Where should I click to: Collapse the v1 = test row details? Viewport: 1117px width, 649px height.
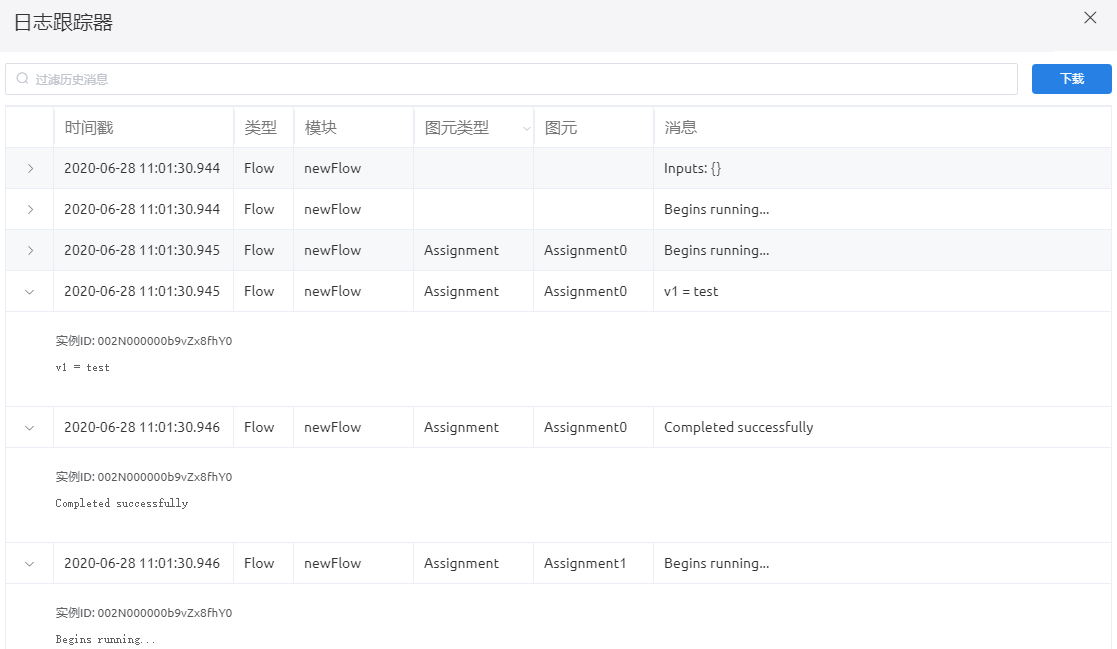30,291
